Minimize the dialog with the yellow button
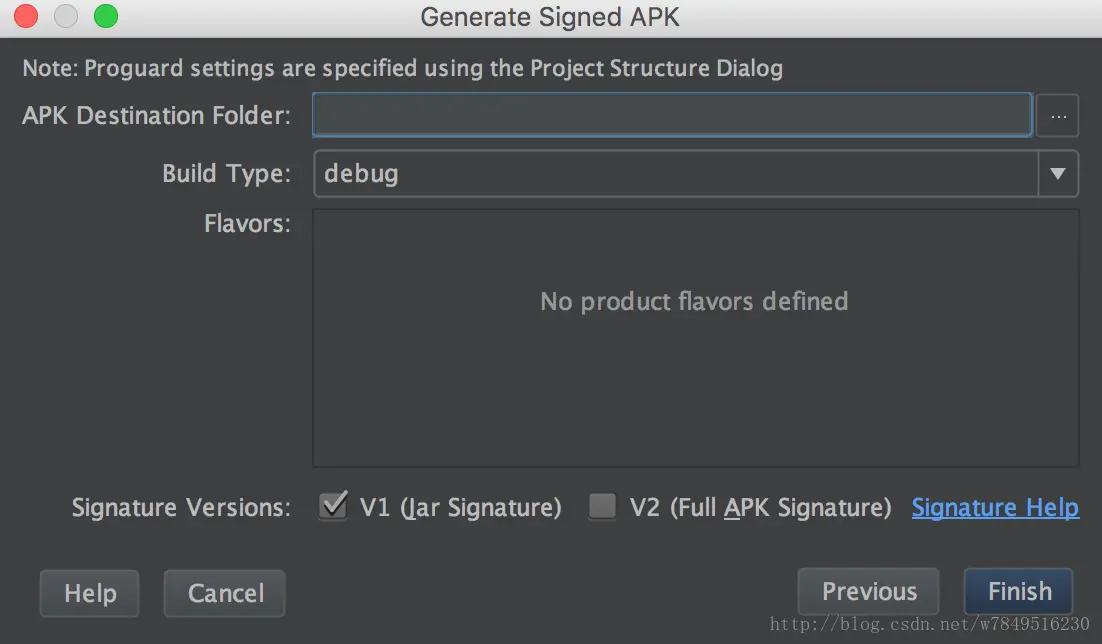 coord(65,16)
